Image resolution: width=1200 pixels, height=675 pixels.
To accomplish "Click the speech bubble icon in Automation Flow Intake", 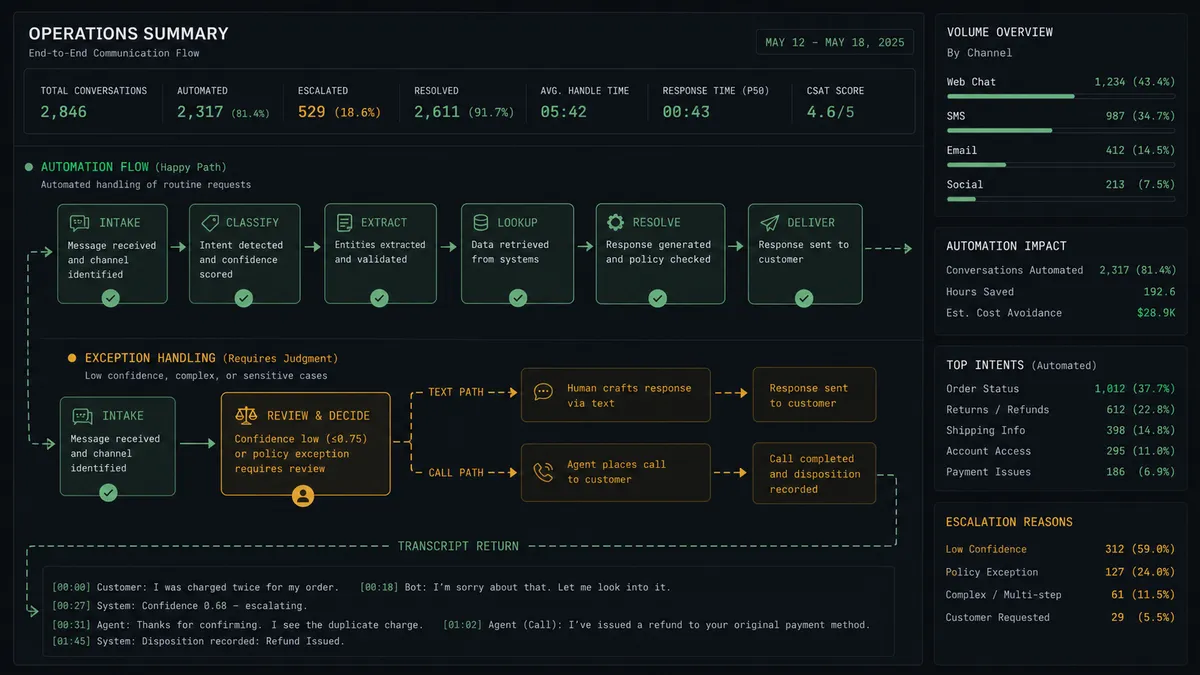I will 79,222.
